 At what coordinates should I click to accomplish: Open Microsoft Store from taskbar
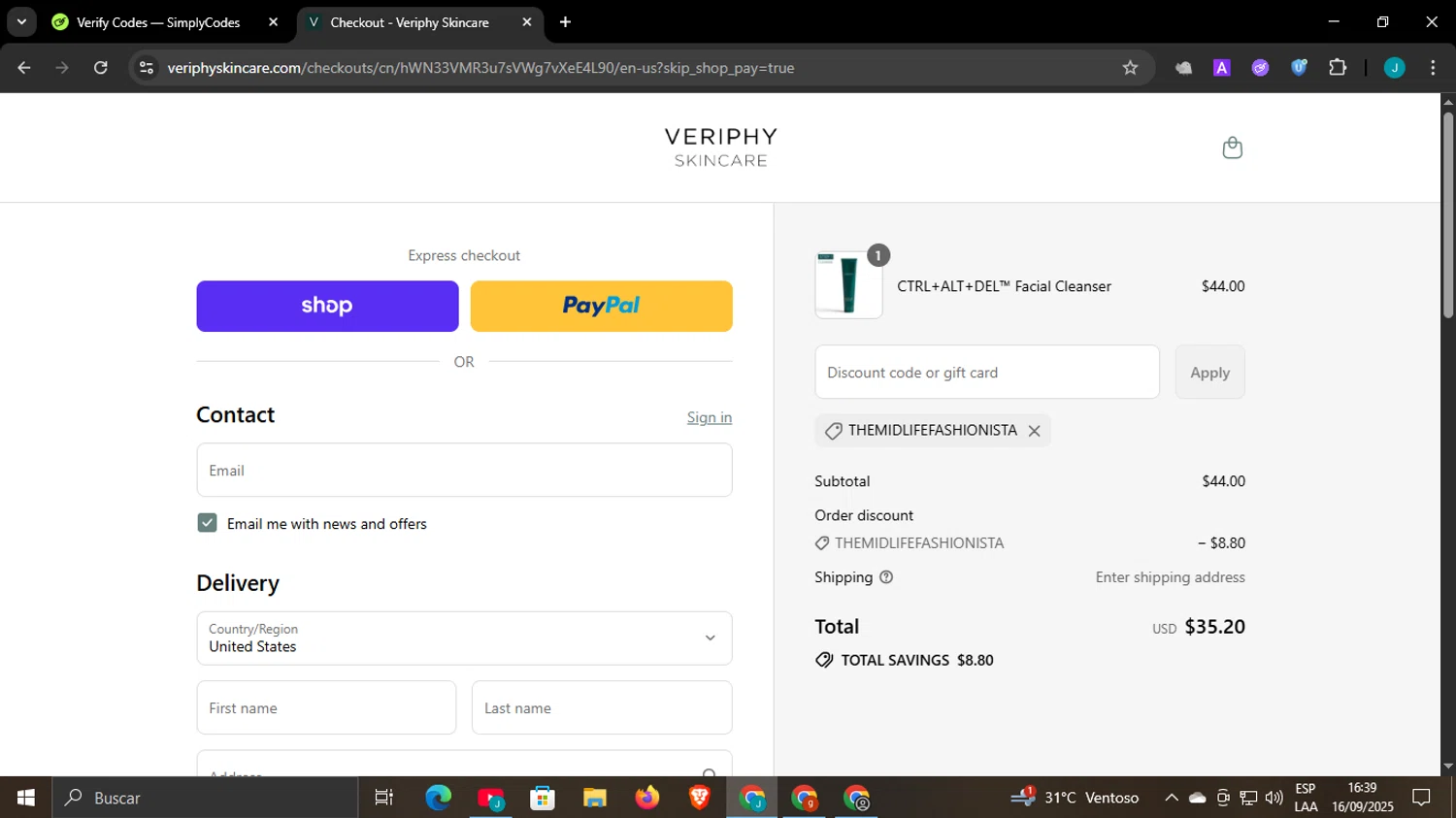(543, 798)
